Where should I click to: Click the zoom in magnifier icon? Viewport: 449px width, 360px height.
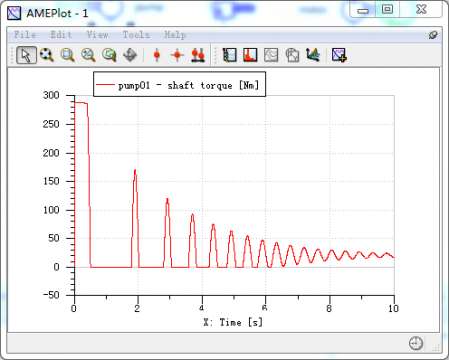point(88,55)
